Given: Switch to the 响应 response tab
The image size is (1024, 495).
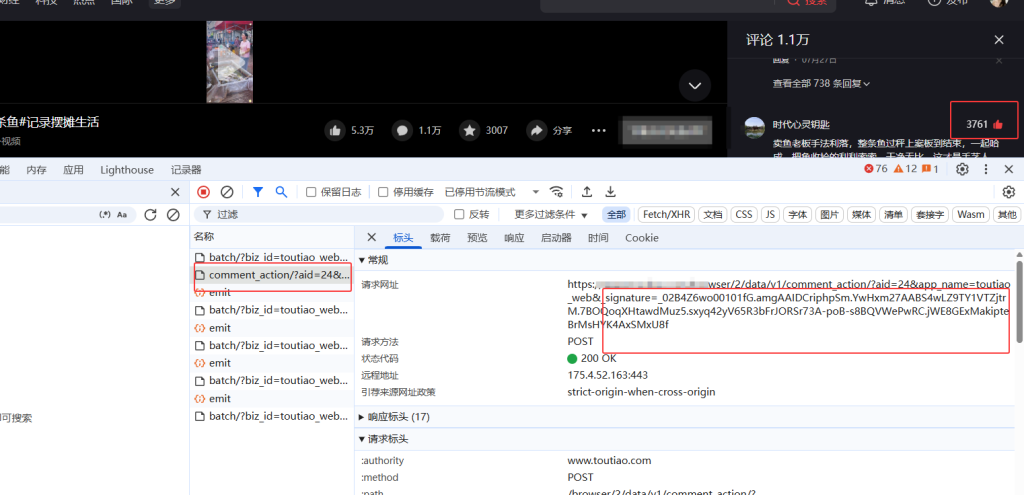Looking at the screenshot, I should tap(514, 238).
